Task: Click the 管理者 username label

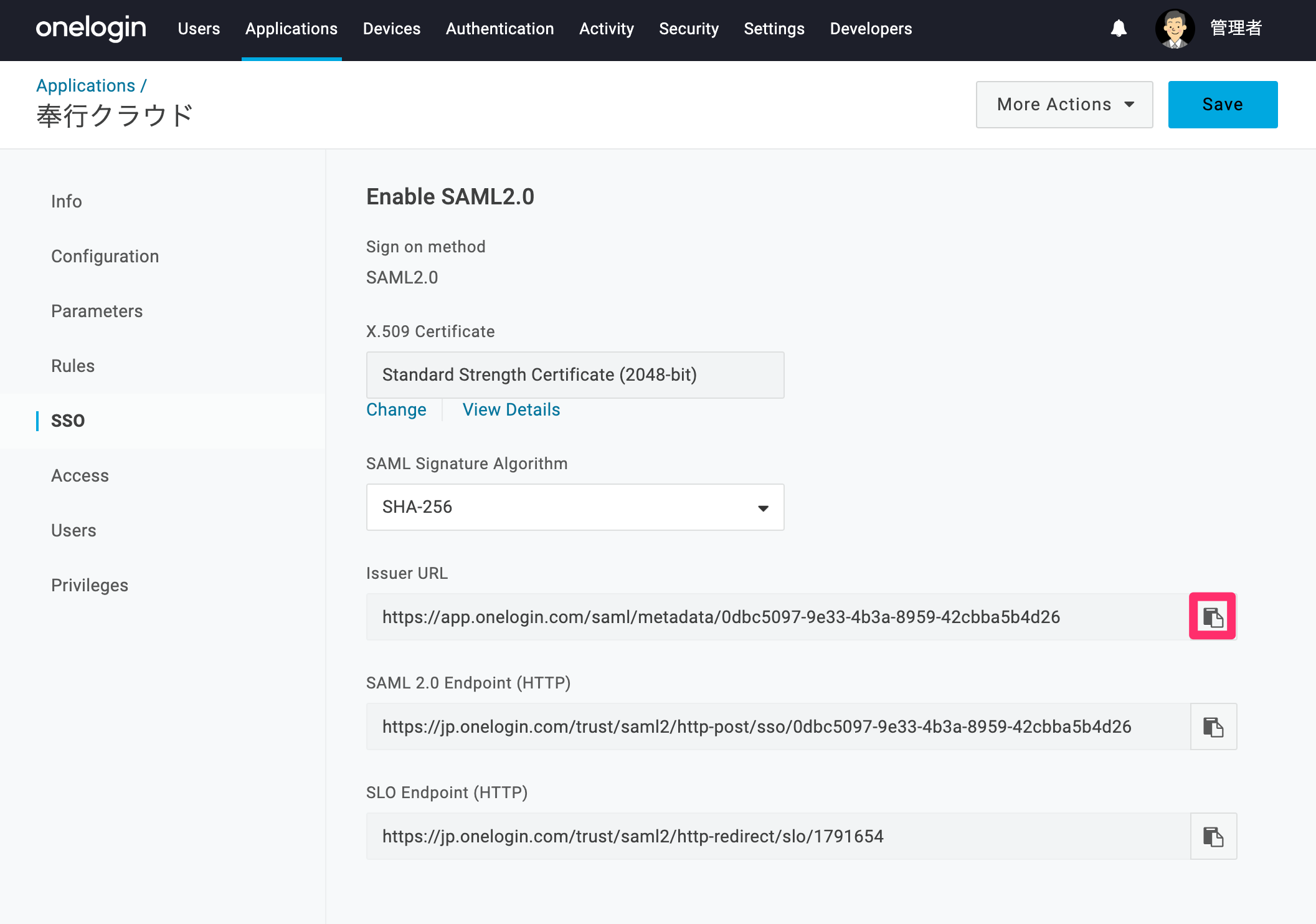Action: 1236,29
